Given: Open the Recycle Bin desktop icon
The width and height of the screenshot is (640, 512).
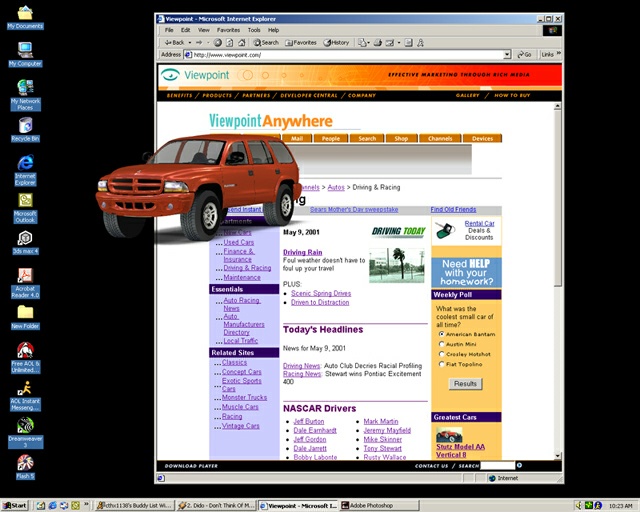Looking at the screenshot, I should [25, 129].
